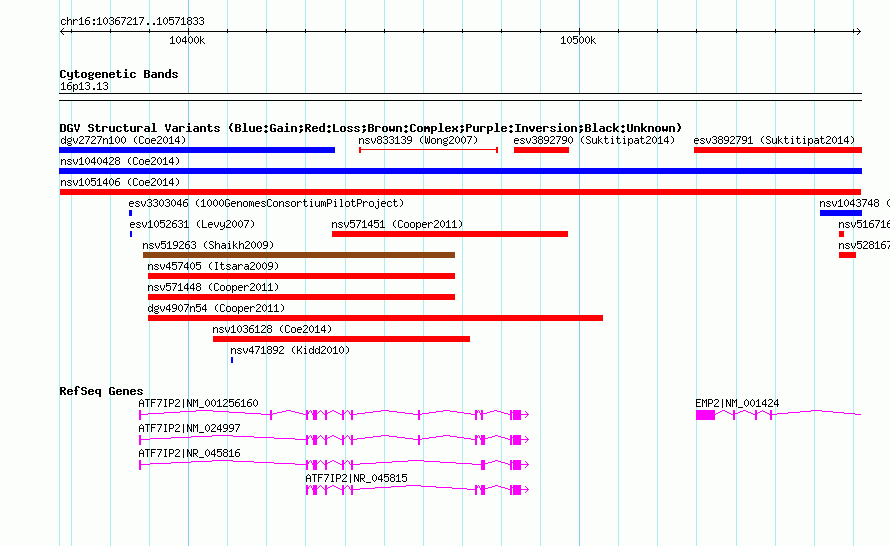The height and width of the screenshot is (546, 890).
Task: Open the ATF7IP2 NR_045815 transcript label
Action: 356,478
